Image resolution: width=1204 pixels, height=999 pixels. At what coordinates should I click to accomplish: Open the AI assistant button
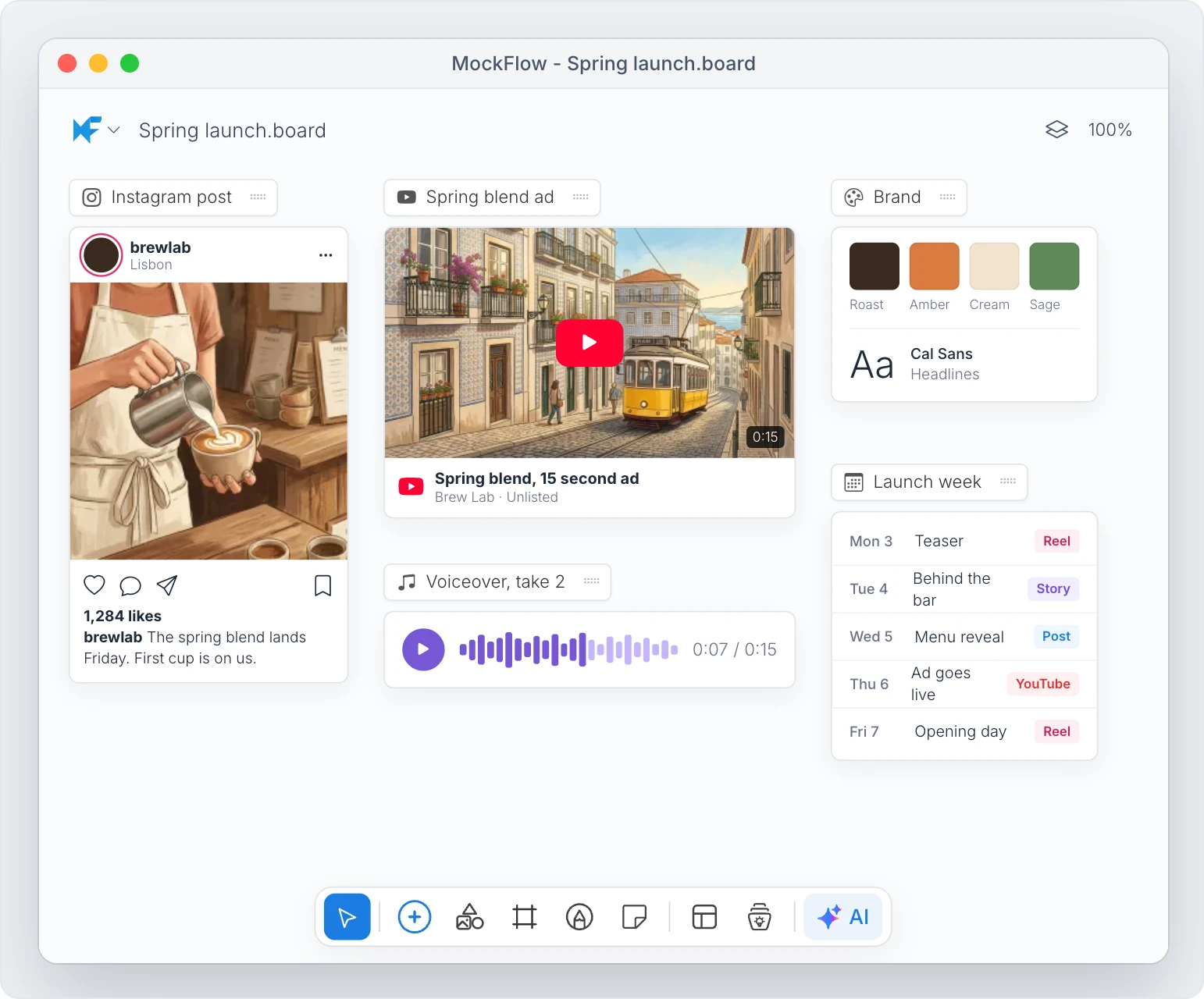[x=842, y=917]
